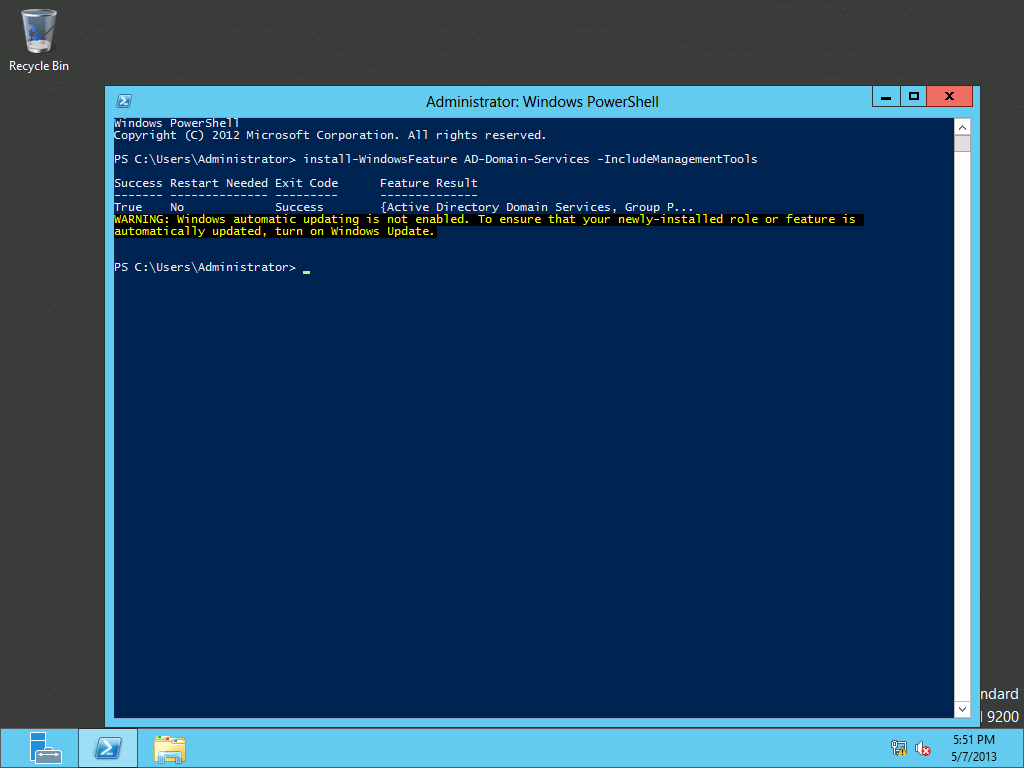Open the muted volume tray icon
1024x768 pixels.
[923, 748]
